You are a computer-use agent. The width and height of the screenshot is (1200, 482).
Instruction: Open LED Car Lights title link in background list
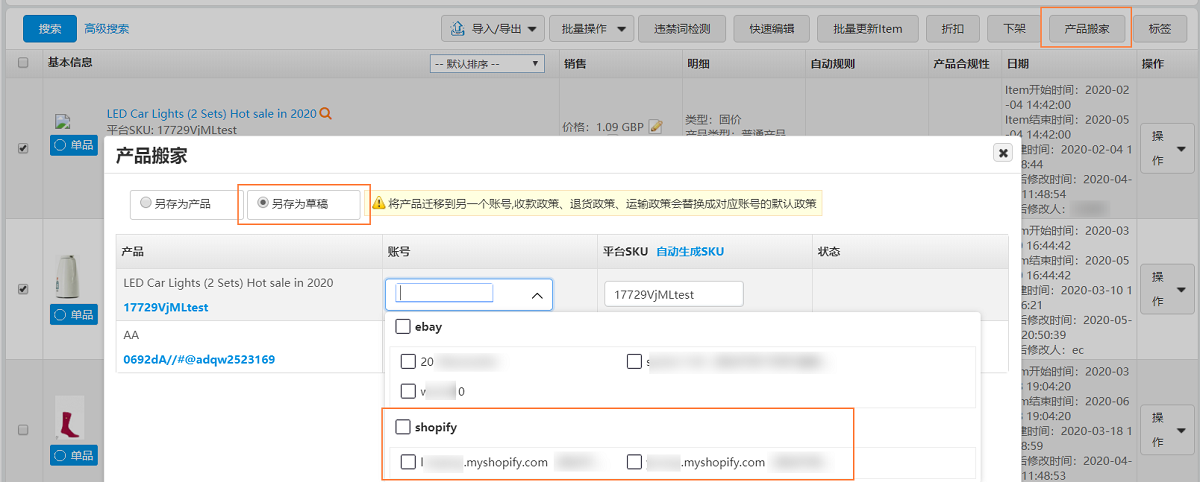click(x=211, y=114)
